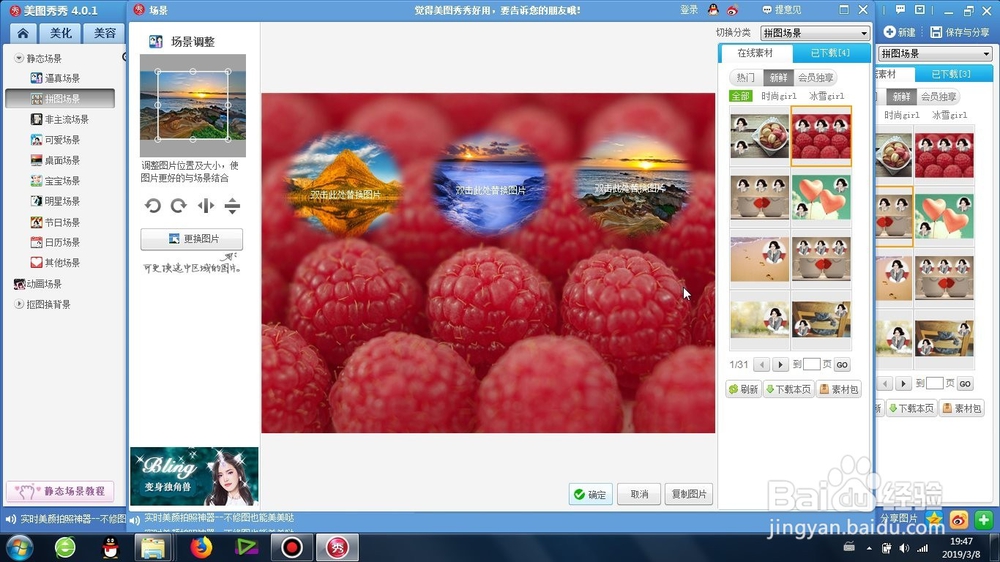Go to next material page in dialog
The image size is (1000, 562).
pyautogui.click(x=780, y=364)
